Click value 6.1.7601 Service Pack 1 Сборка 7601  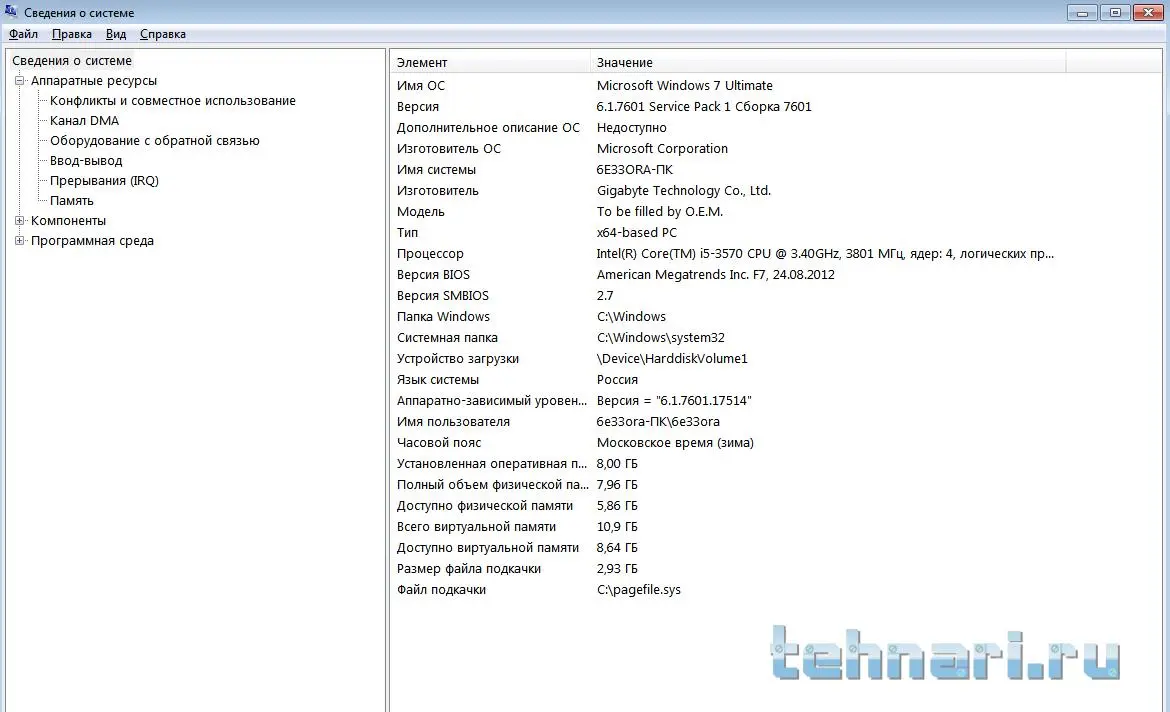pos(704,107)
